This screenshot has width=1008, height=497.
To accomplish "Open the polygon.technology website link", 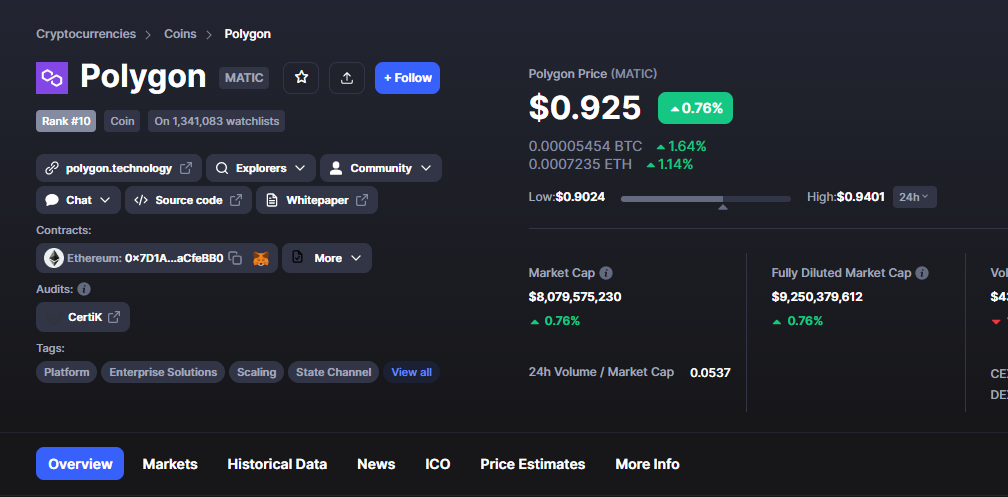I will [x=119, y=168].
